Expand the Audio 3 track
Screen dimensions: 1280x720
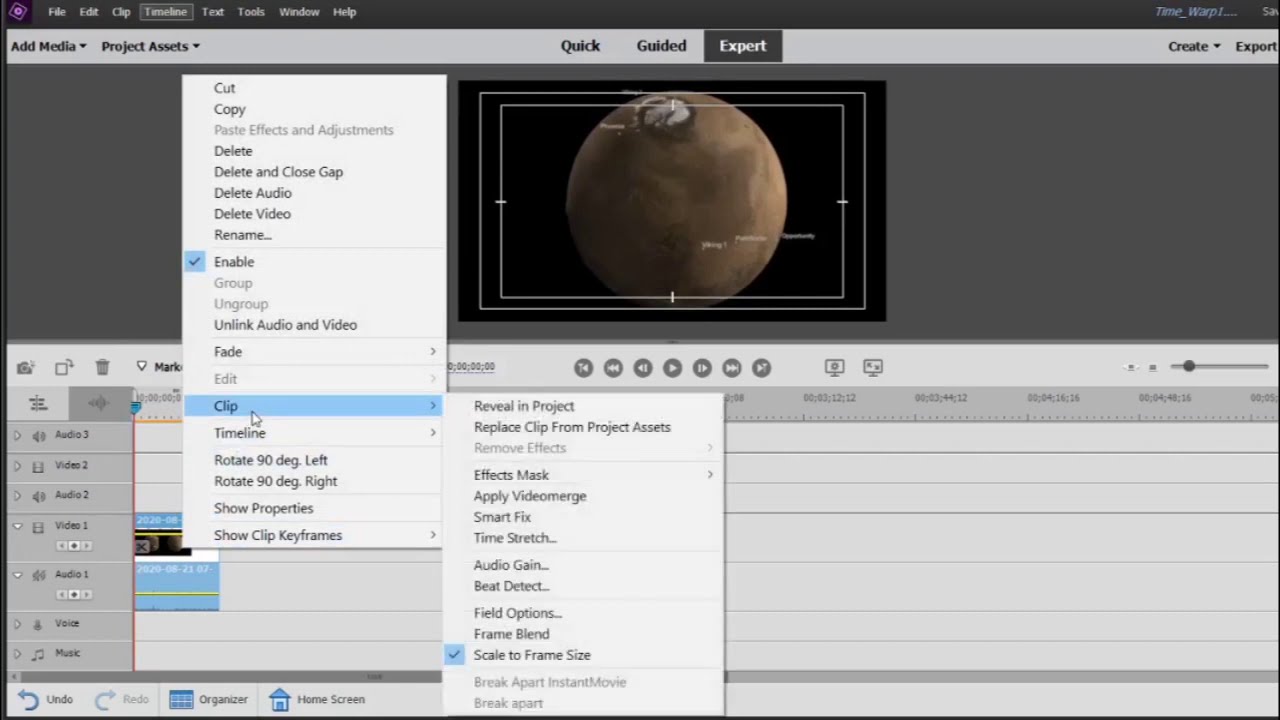pyautogui.click(x=16, y=435)
